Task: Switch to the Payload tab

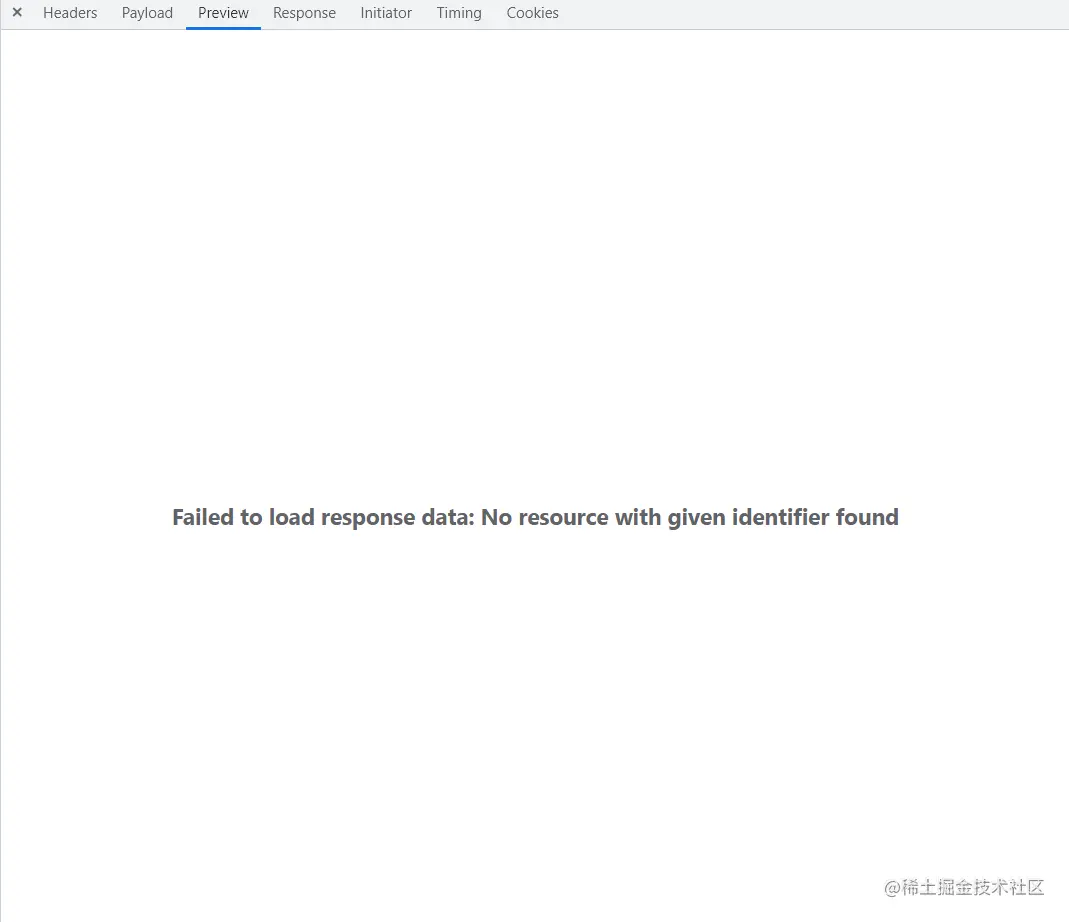Action: [147, 13]
